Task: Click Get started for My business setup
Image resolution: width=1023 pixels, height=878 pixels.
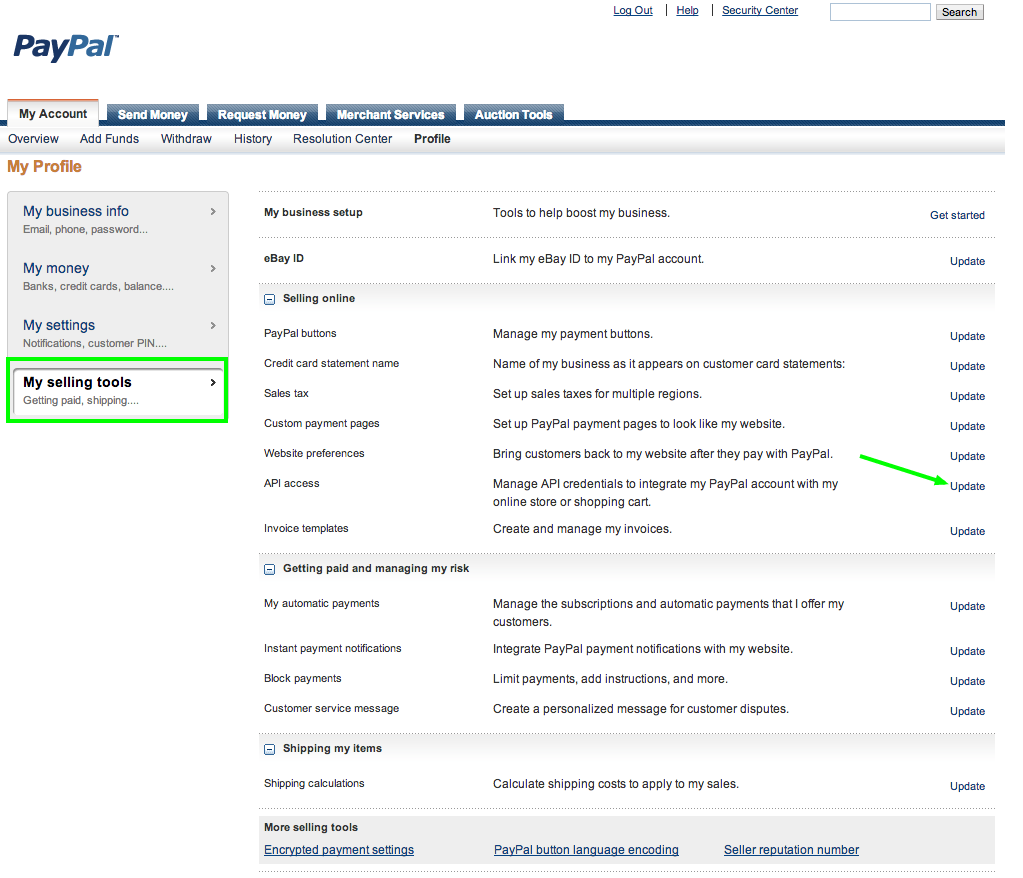Action: [x=957, y=215]
